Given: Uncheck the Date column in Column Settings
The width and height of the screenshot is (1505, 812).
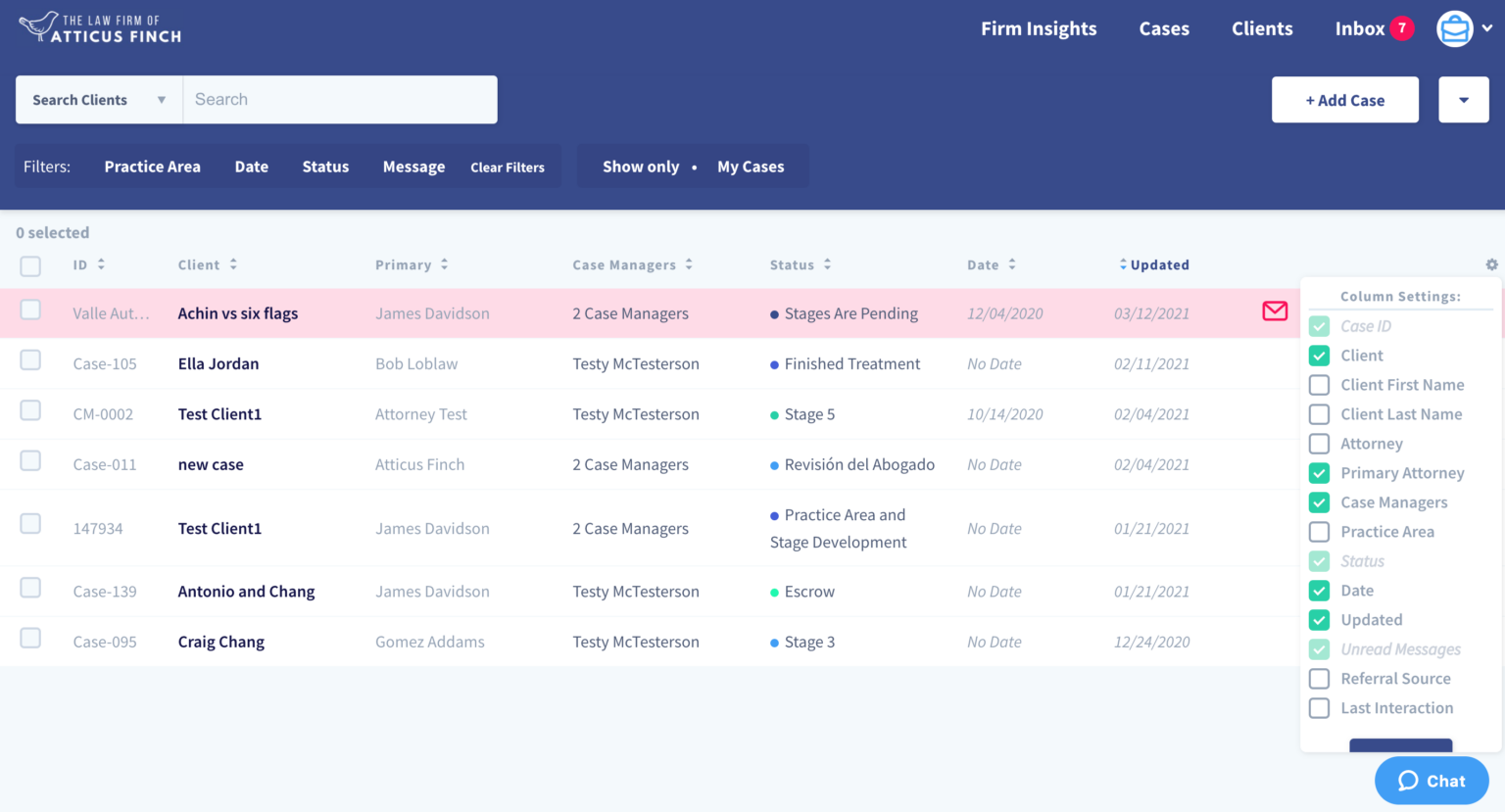Looking at the screenshot, I should [x=1319, y=591].
